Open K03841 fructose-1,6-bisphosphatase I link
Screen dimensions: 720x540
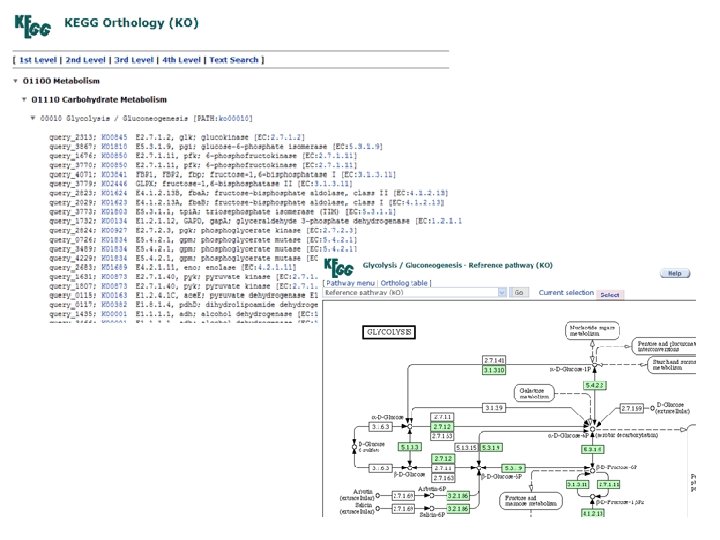(114, 174)
